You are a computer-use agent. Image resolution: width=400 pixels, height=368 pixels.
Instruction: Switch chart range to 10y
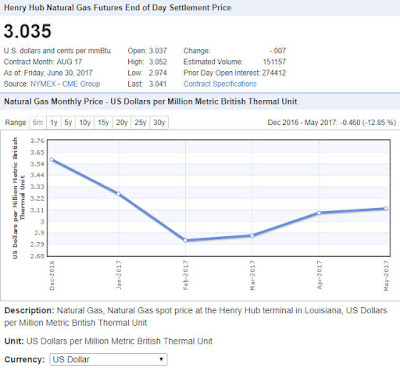(x=85, y=123)
